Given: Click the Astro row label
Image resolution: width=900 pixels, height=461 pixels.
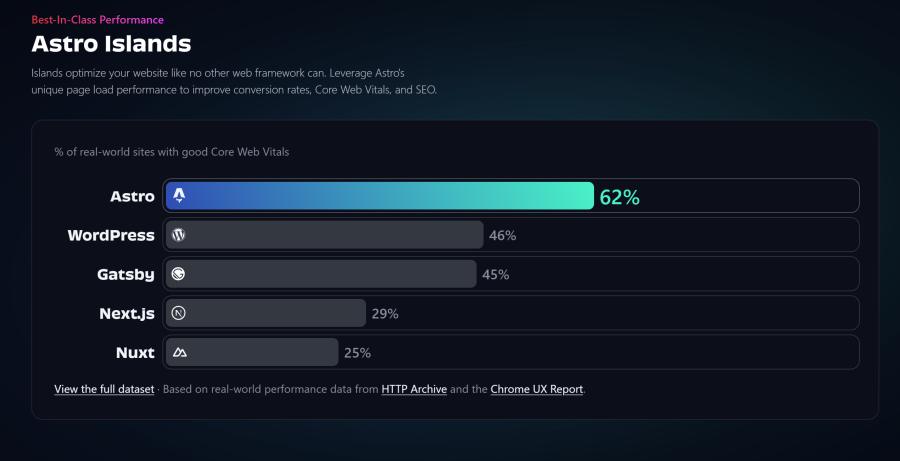Looking at the screenshot, I should tap(133, 196).
